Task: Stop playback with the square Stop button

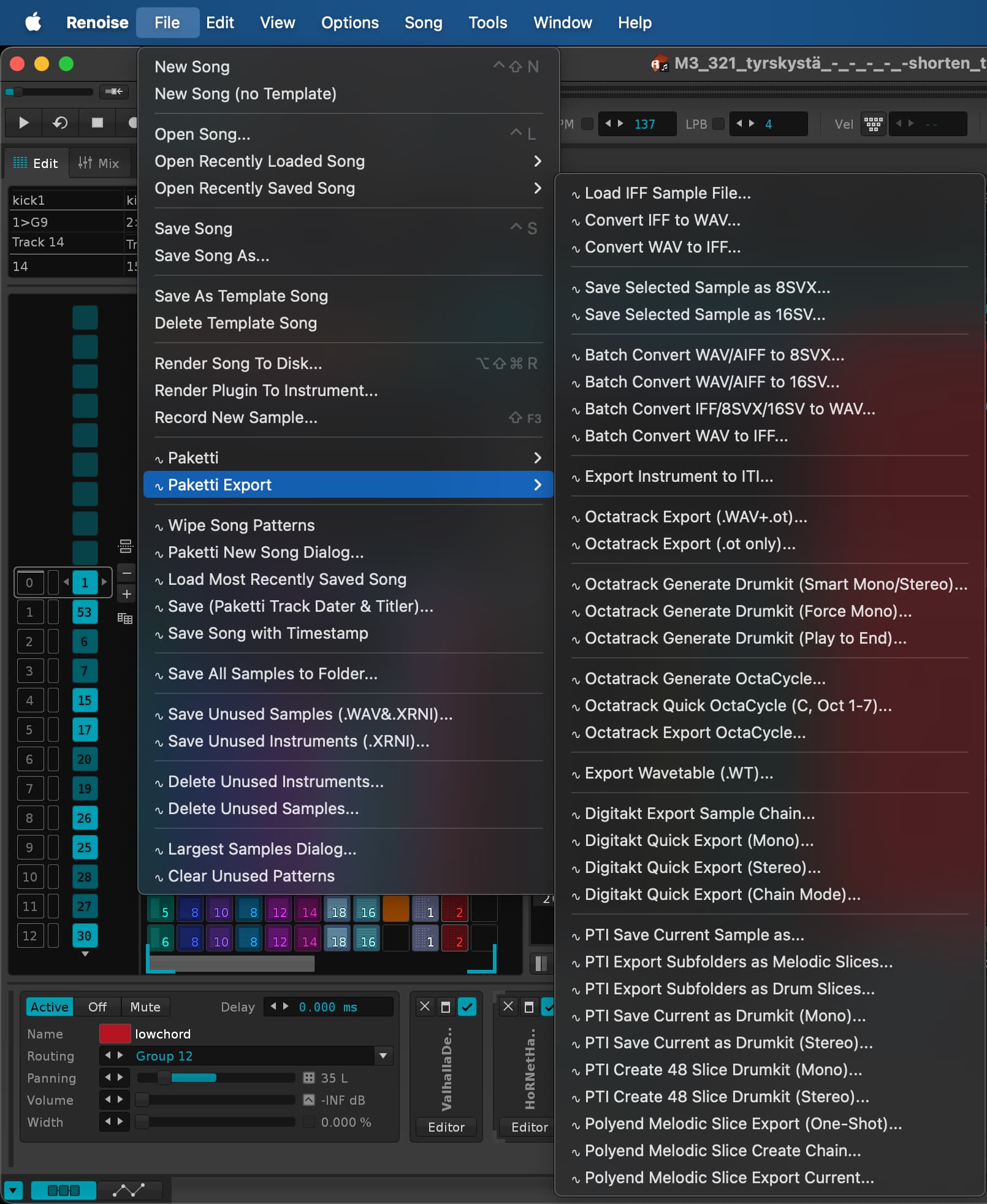Action: coord(97,123)
